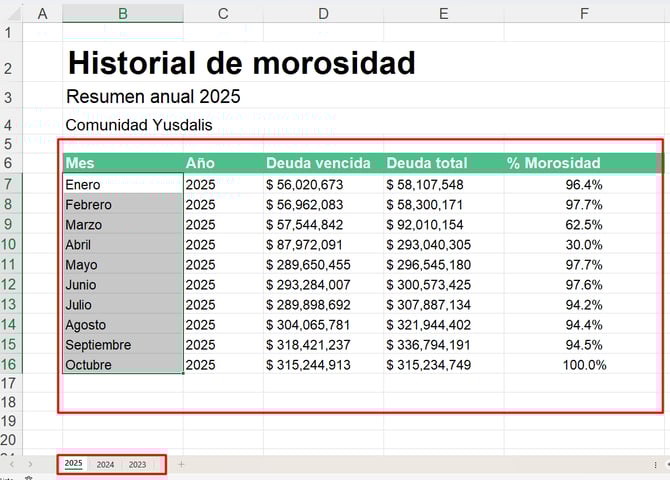The image size is (670, 480).
Task: Switch to the 2024 sheet tab
Action: 105,464
